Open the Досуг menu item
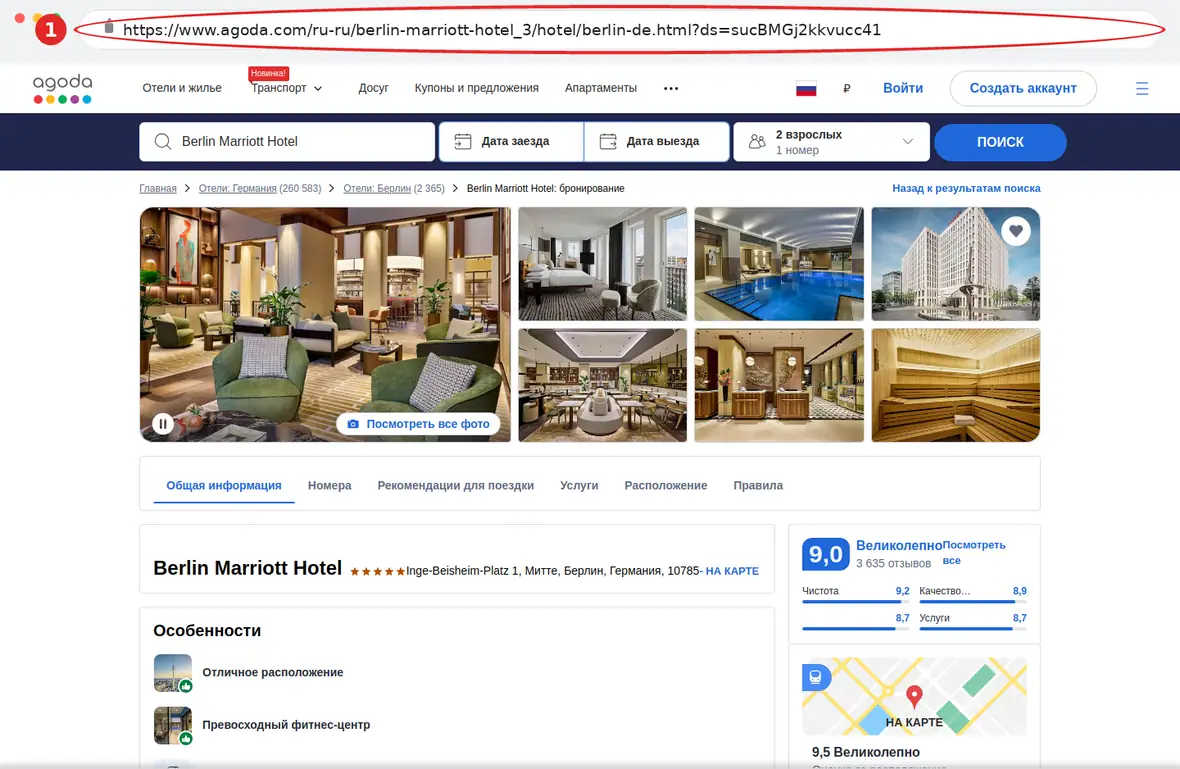The height and width of the screenshot is (769, 1180). (373, 88)
